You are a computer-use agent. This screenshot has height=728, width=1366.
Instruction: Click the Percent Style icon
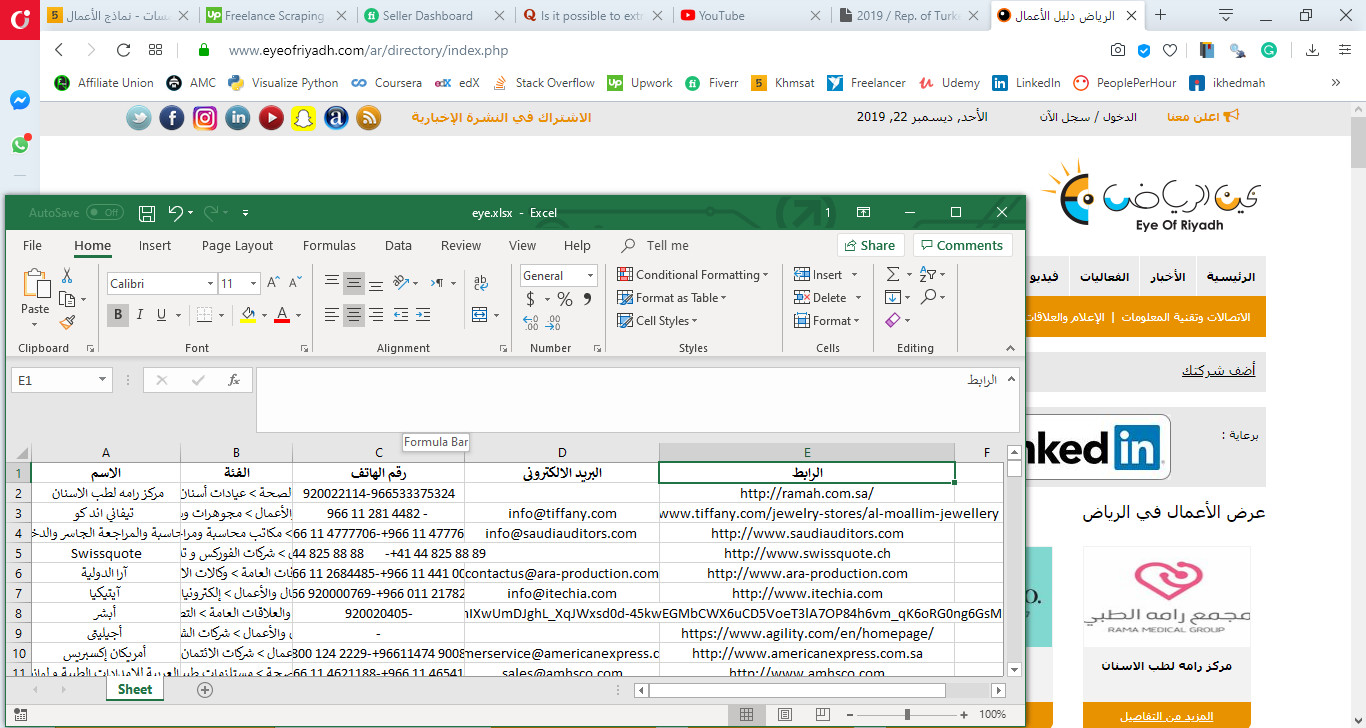tap(565, 299)
